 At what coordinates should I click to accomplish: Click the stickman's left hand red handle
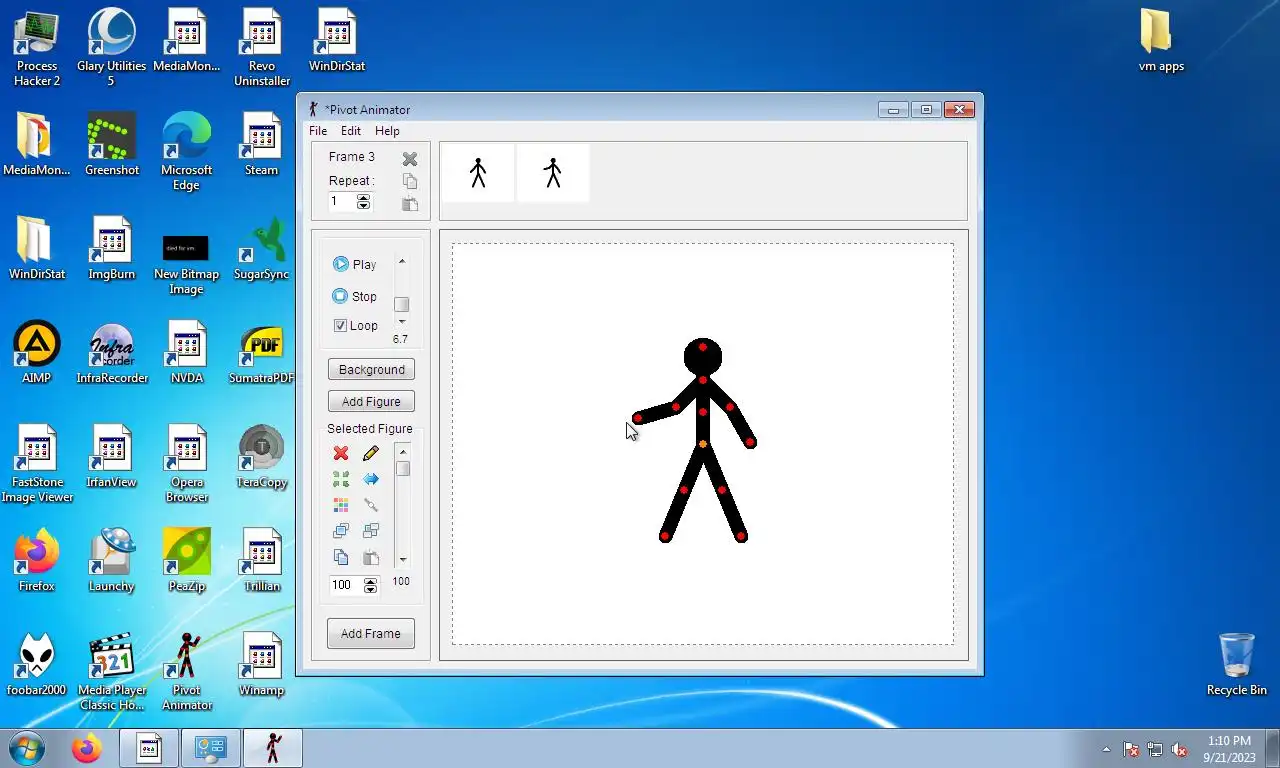[637, 419]
